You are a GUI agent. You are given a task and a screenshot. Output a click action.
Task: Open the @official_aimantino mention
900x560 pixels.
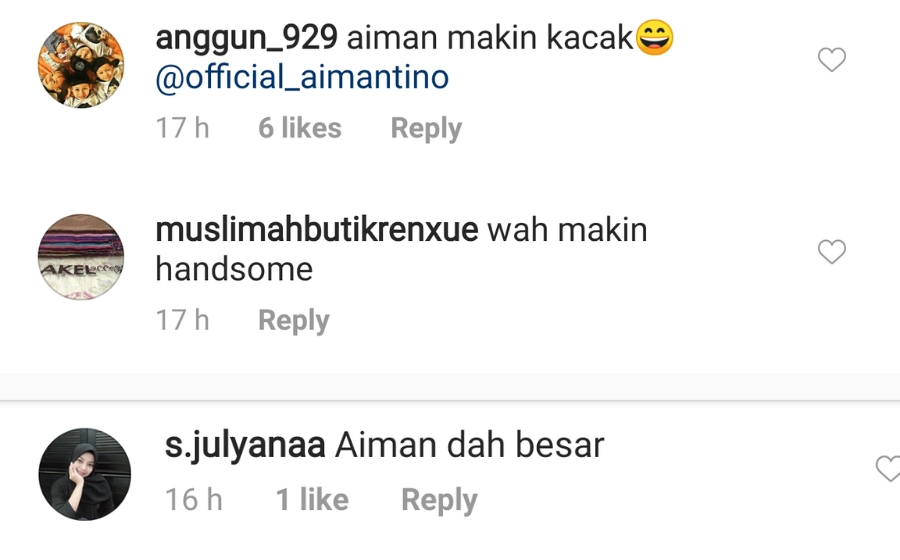pos(302,77)
